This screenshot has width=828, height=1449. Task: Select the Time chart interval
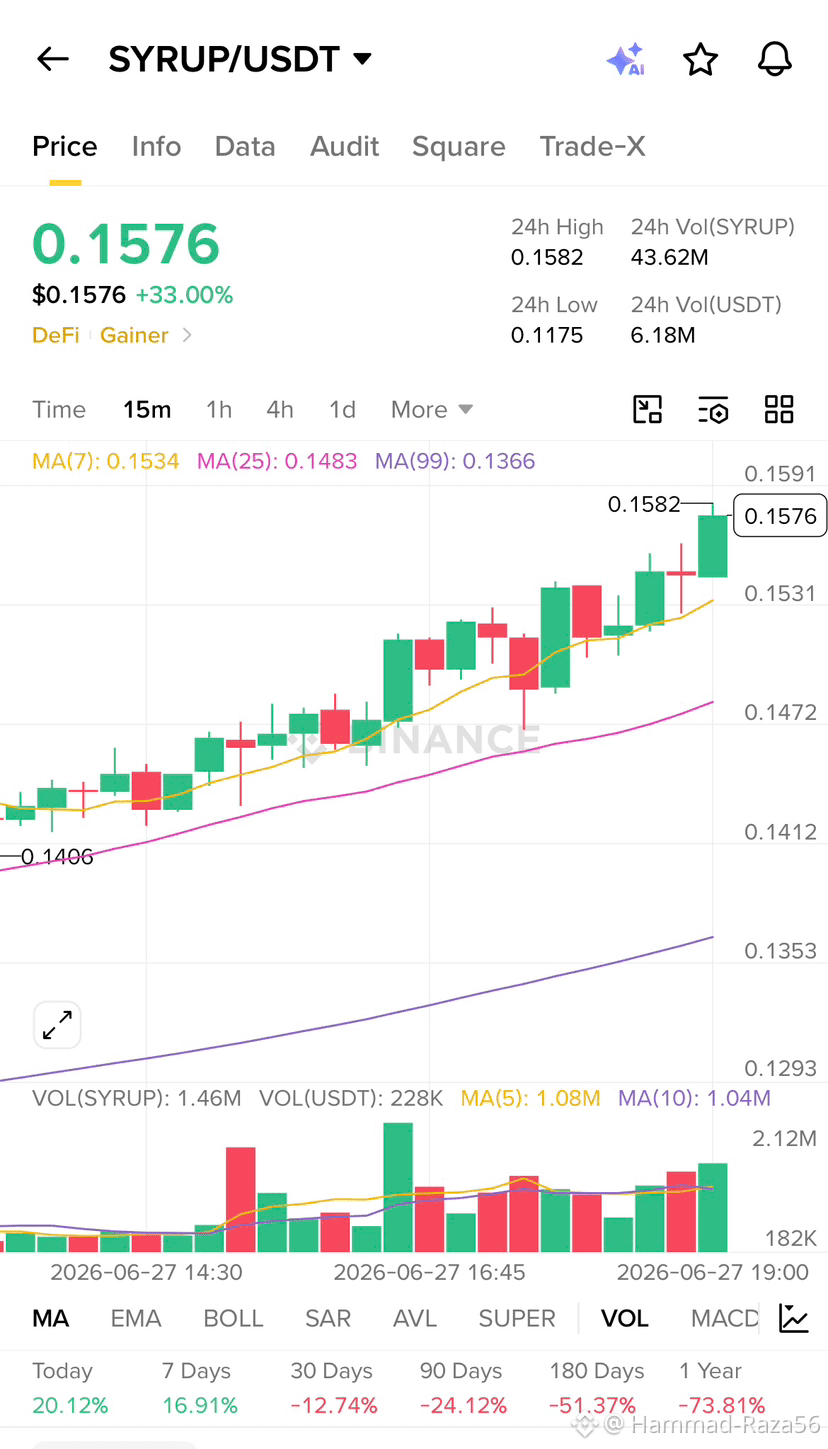(x=59, y=409)
